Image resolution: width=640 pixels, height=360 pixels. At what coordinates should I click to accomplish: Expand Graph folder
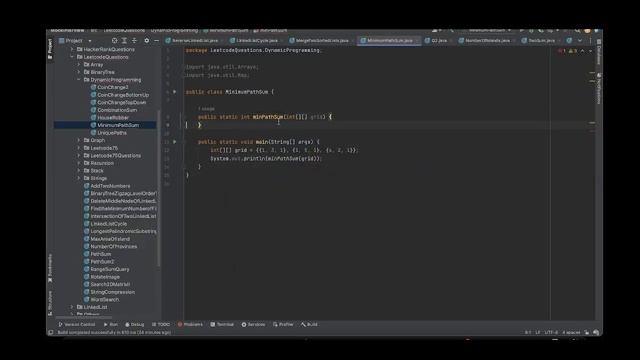point(79,140)
